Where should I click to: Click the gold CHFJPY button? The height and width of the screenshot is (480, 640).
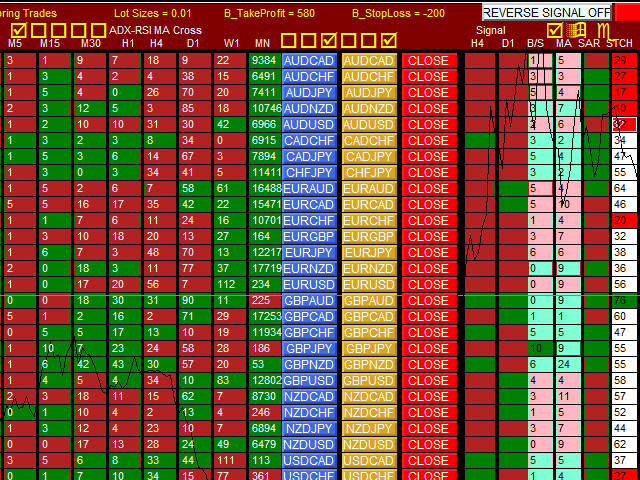[x=369, y=173]
